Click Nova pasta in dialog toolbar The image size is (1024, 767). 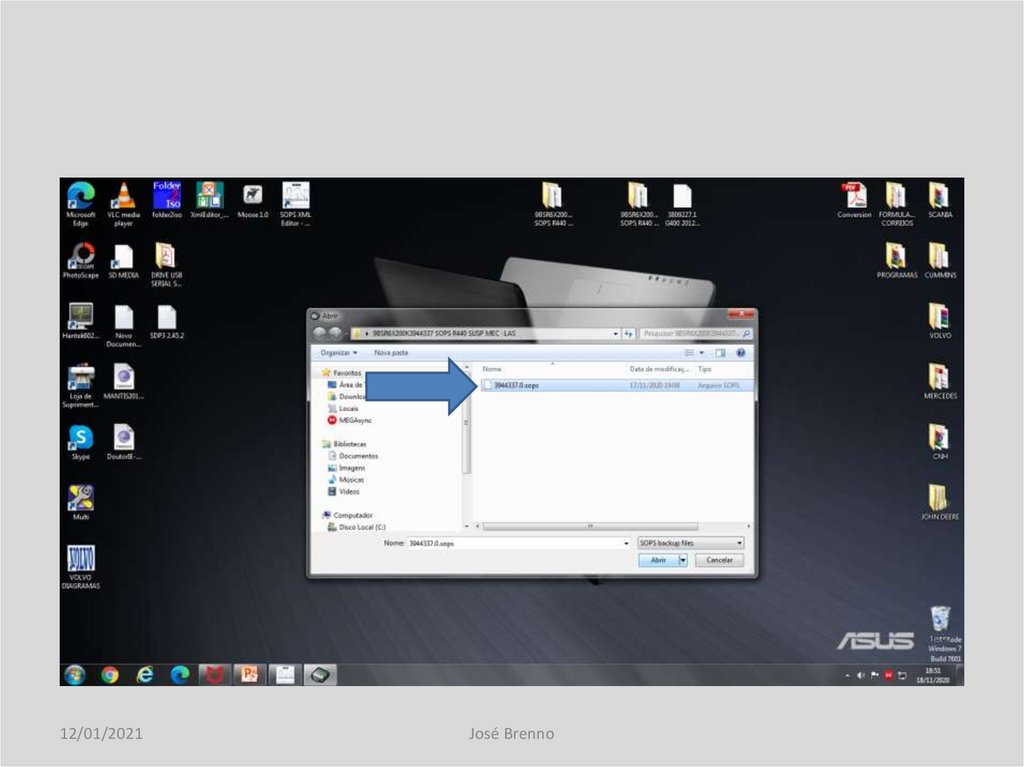[x=391, y=353]
